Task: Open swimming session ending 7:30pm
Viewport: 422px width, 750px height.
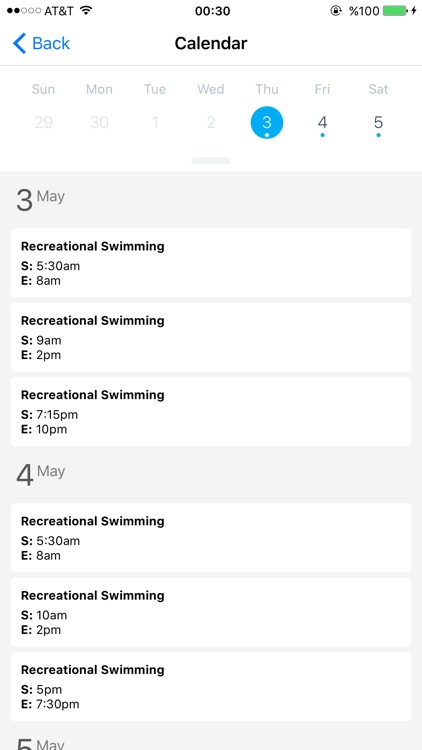Action: 211,686
